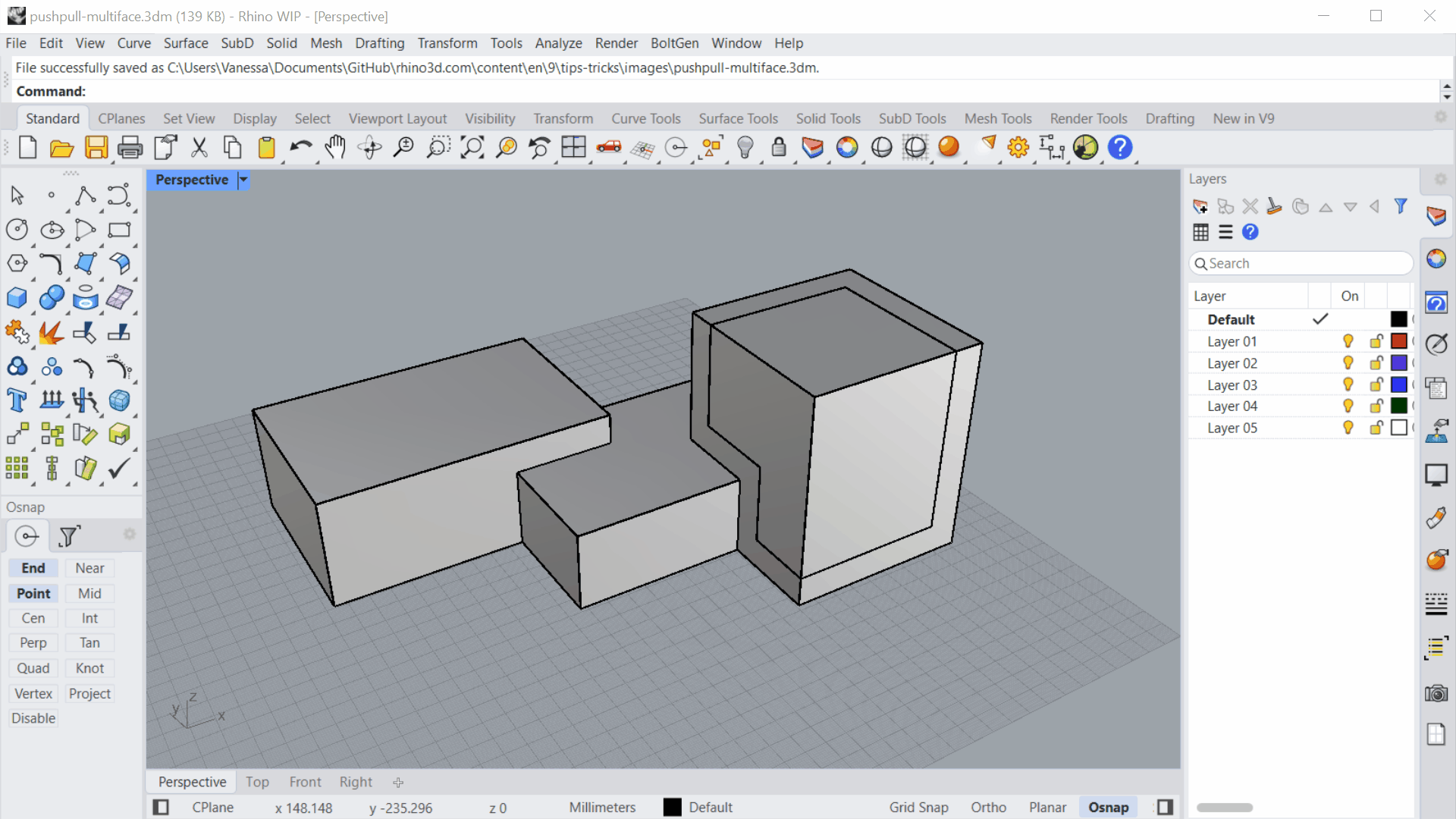Open the Perspective viewport dropdown arrow

pos(243,180)
